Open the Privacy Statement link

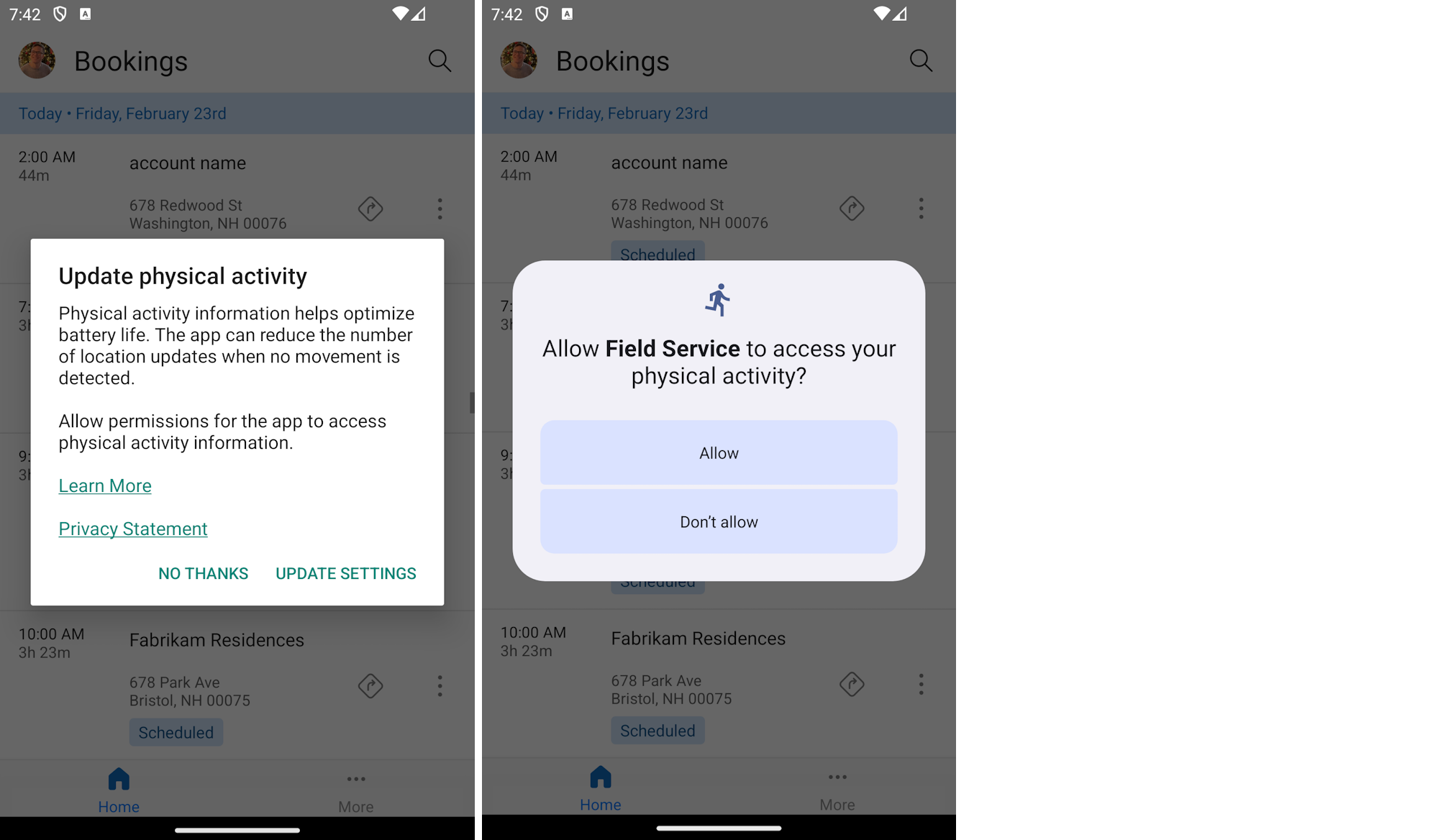(x=132, y=529)
